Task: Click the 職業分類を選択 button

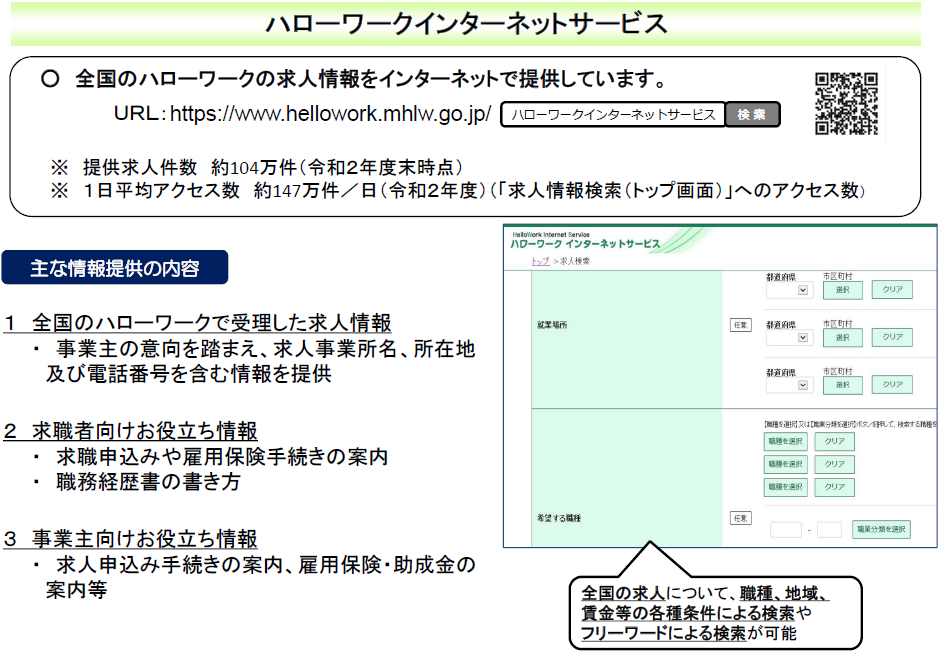Action: [x=881, y=530]
